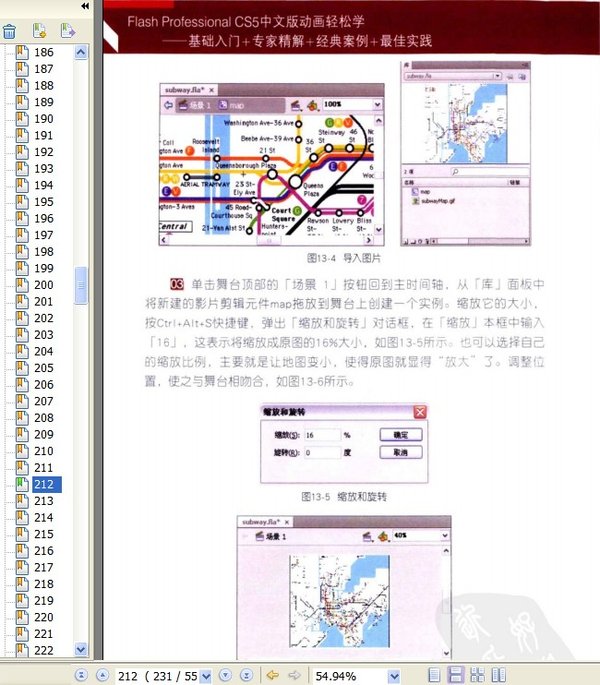The width and height of the screenshot is (600, 685).
Task: Click the 54.94% zoom field
Action: click(x=350, y=676)
